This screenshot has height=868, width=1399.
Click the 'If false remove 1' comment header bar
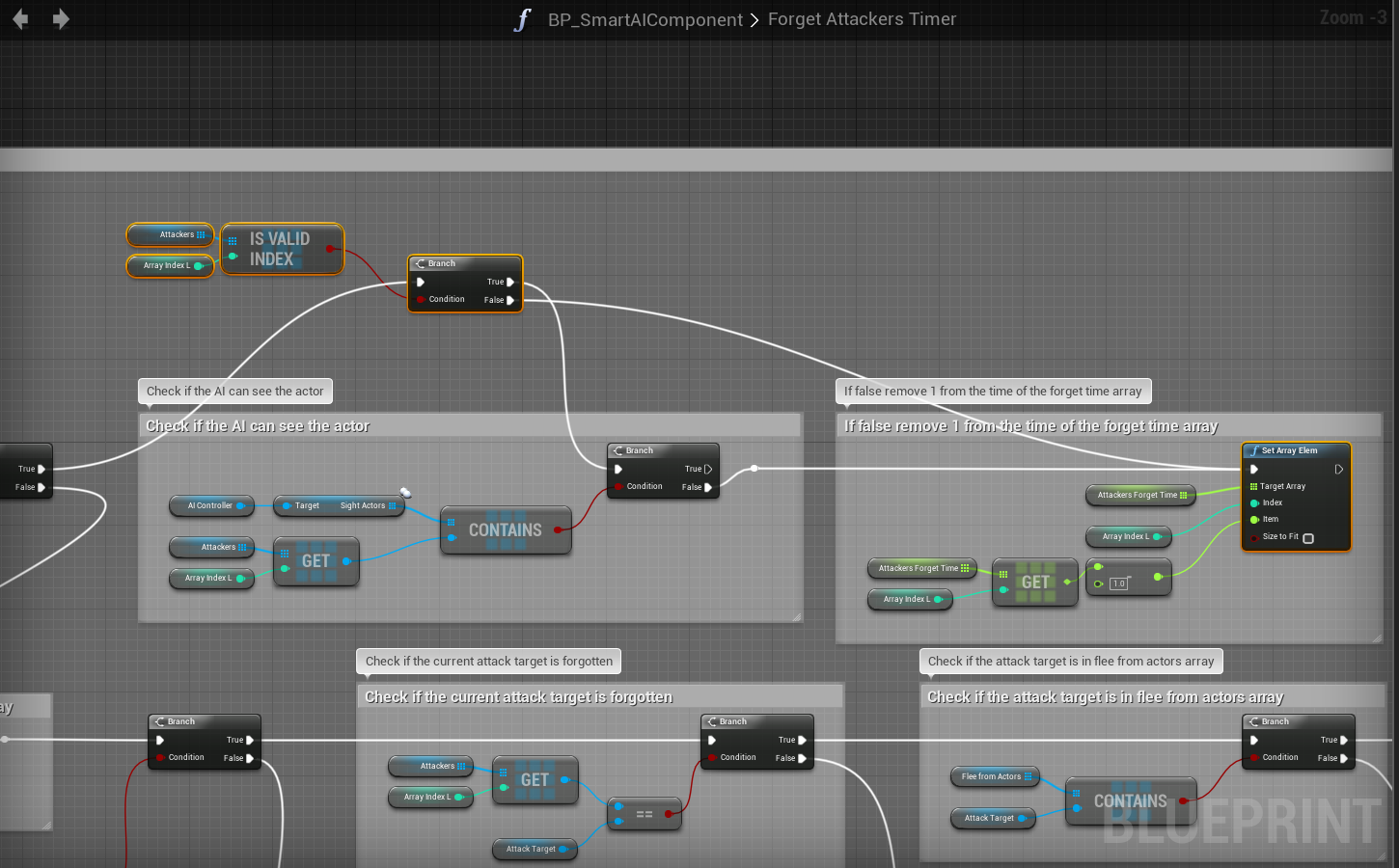pyautogui.click(x=1108, y=426)
